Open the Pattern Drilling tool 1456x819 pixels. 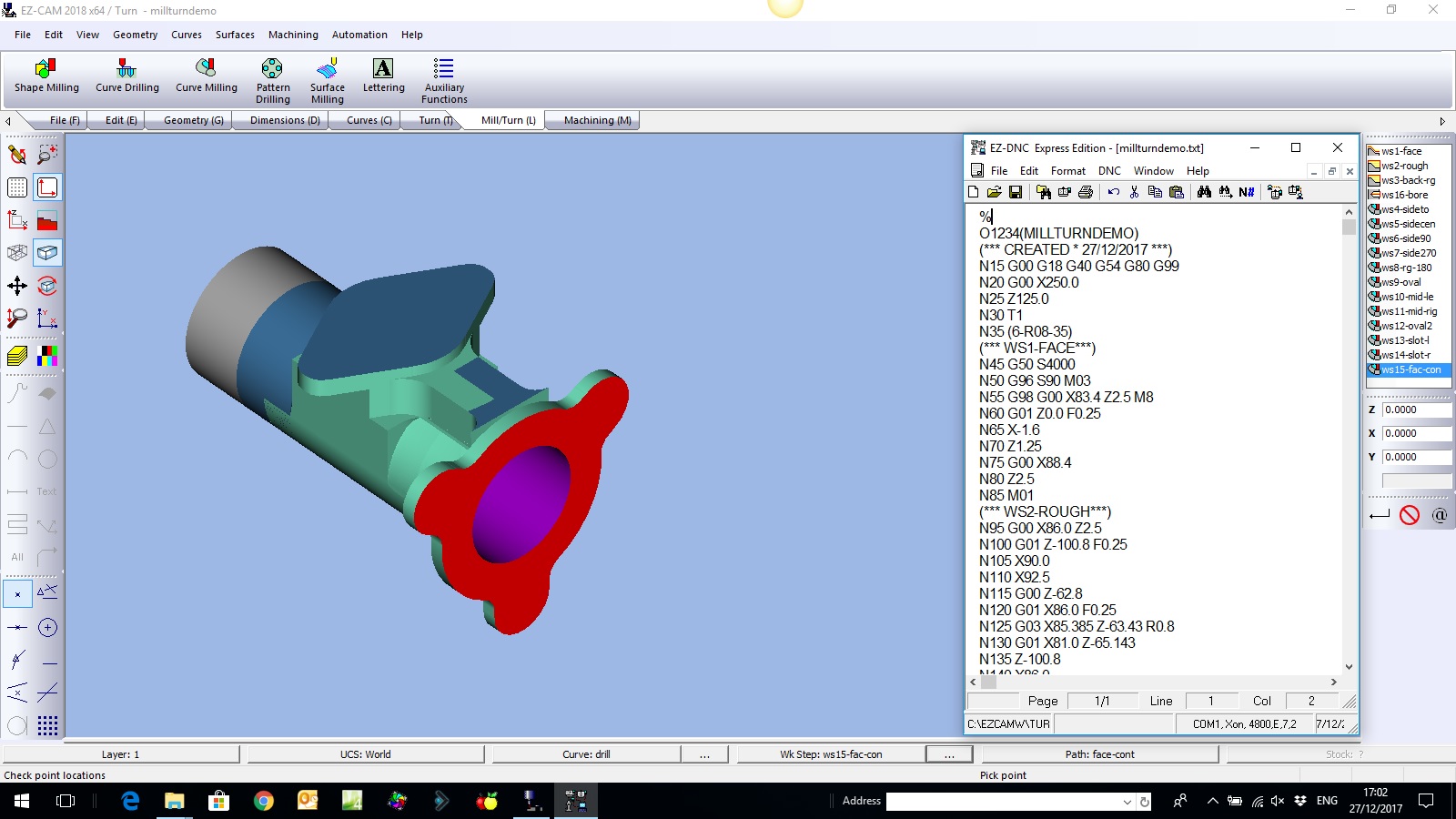click(x=272, y=80)
